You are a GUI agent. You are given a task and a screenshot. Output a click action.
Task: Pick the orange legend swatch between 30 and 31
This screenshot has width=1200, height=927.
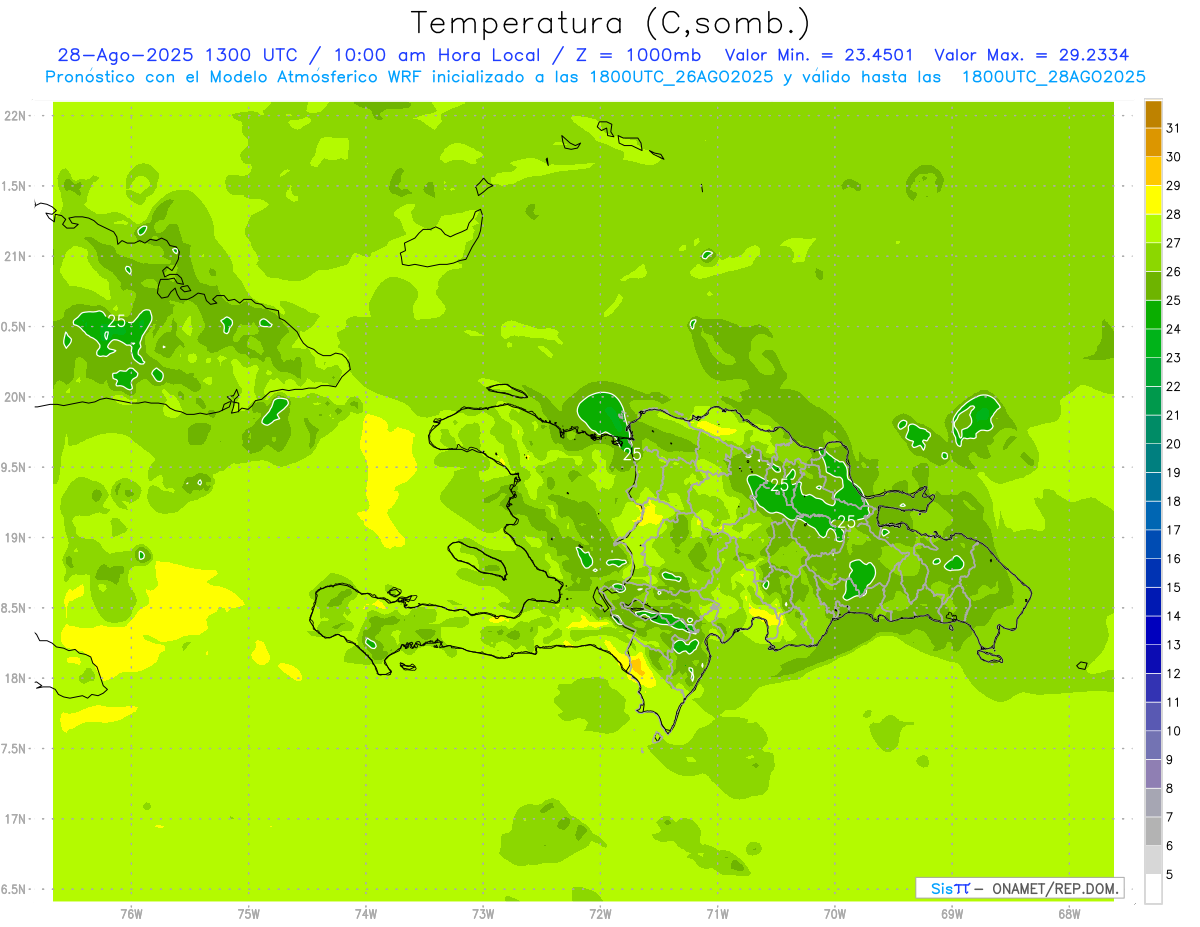[x=1153, y=143]
